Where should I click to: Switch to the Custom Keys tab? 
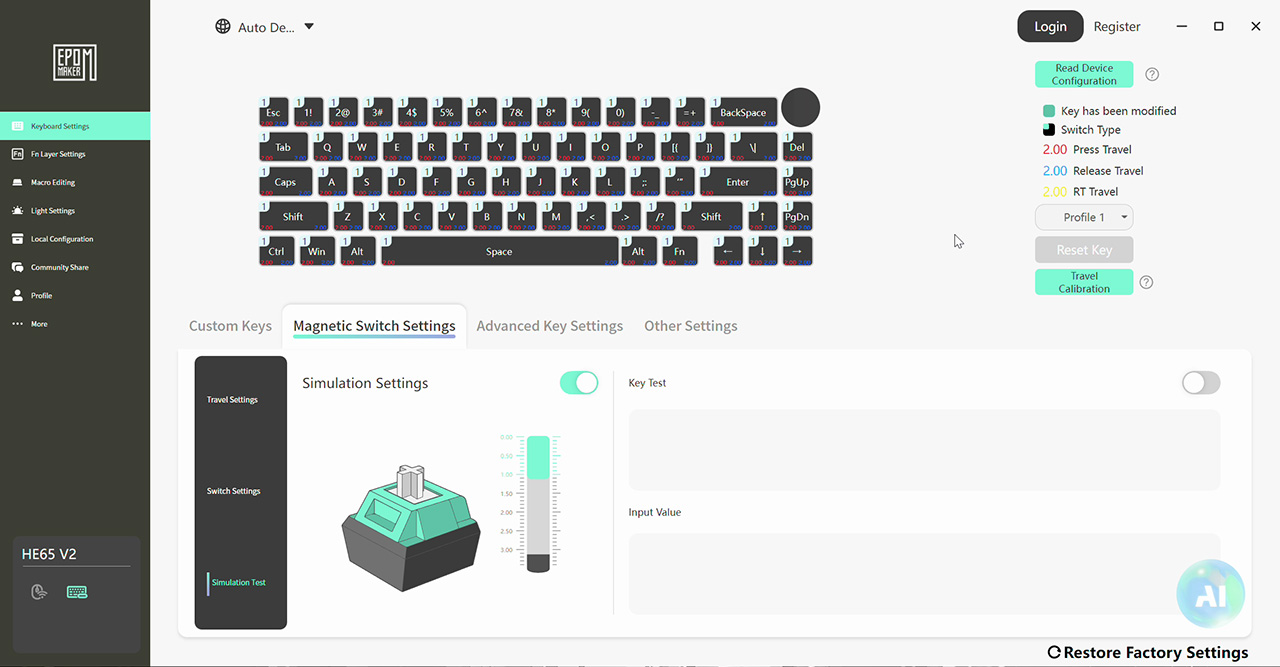coord(230,326)
